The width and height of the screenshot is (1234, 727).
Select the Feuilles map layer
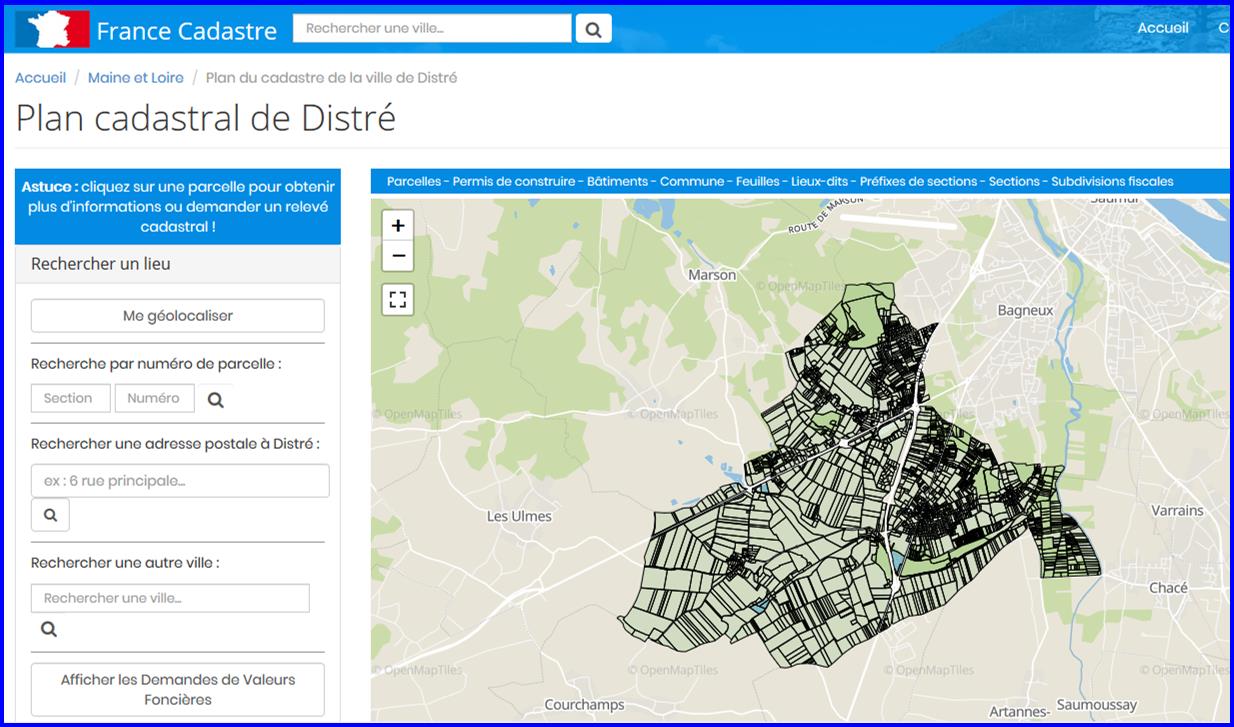[x=758, y=182]
